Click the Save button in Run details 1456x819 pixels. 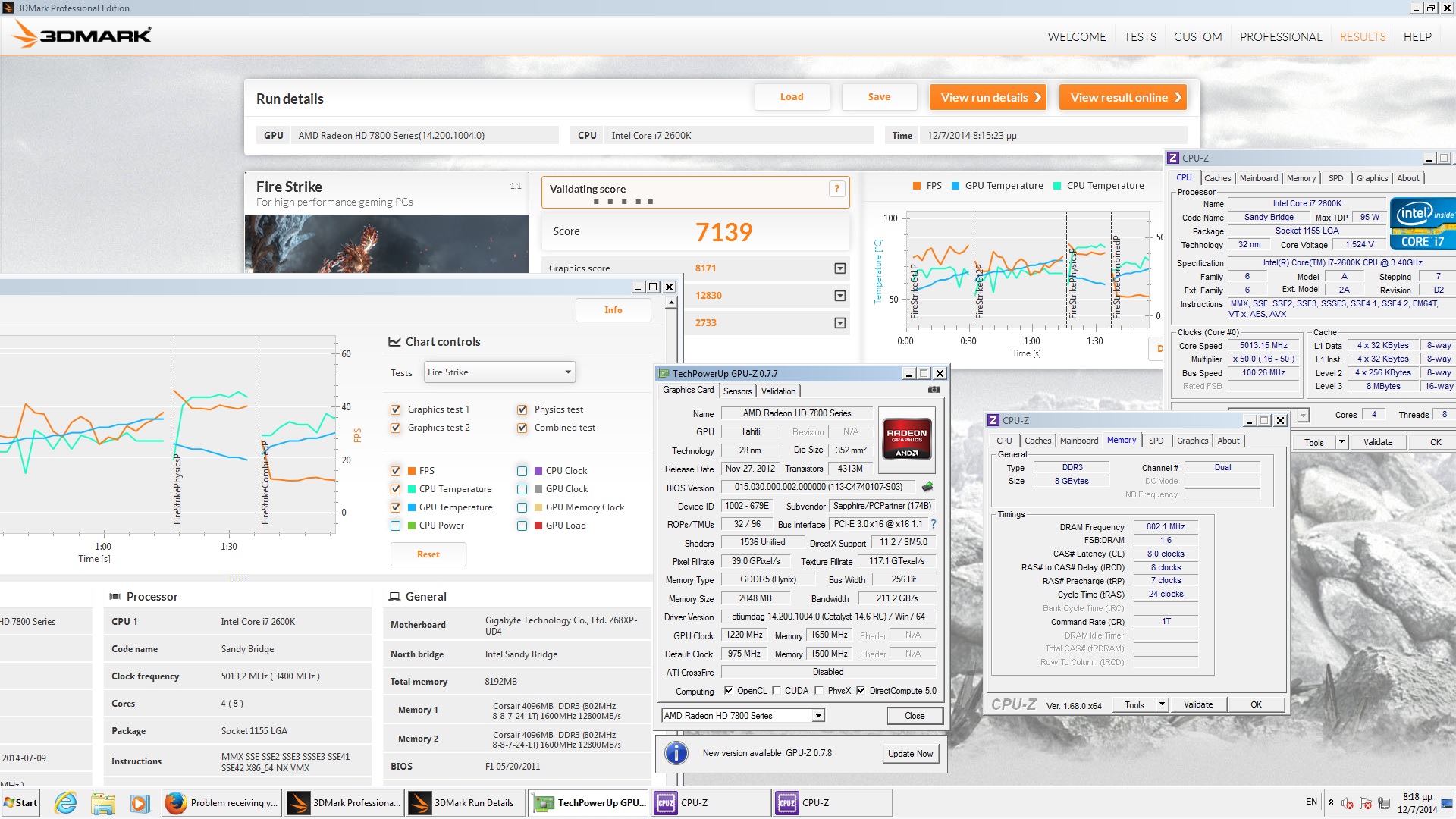point(879,97)
